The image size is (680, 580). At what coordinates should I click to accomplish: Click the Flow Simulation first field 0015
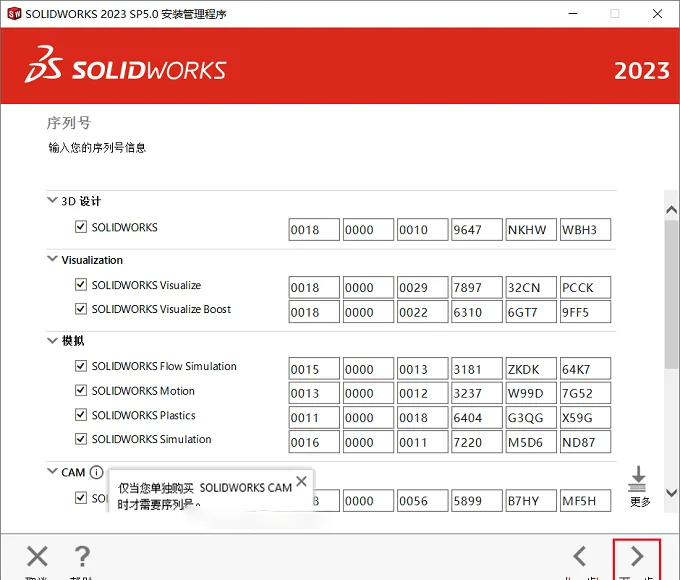pyautogui.click(x=314, y=369)
